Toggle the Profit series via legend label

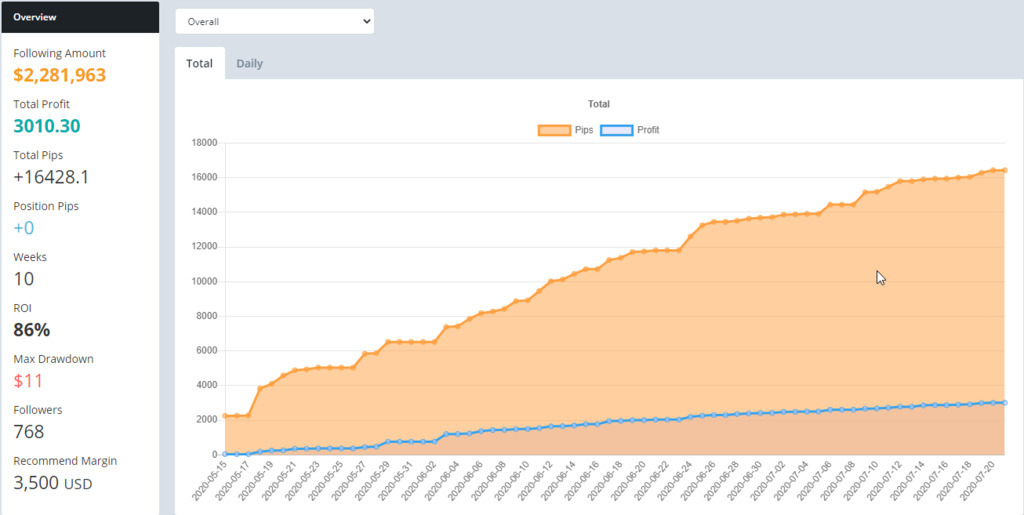[648, 130]
